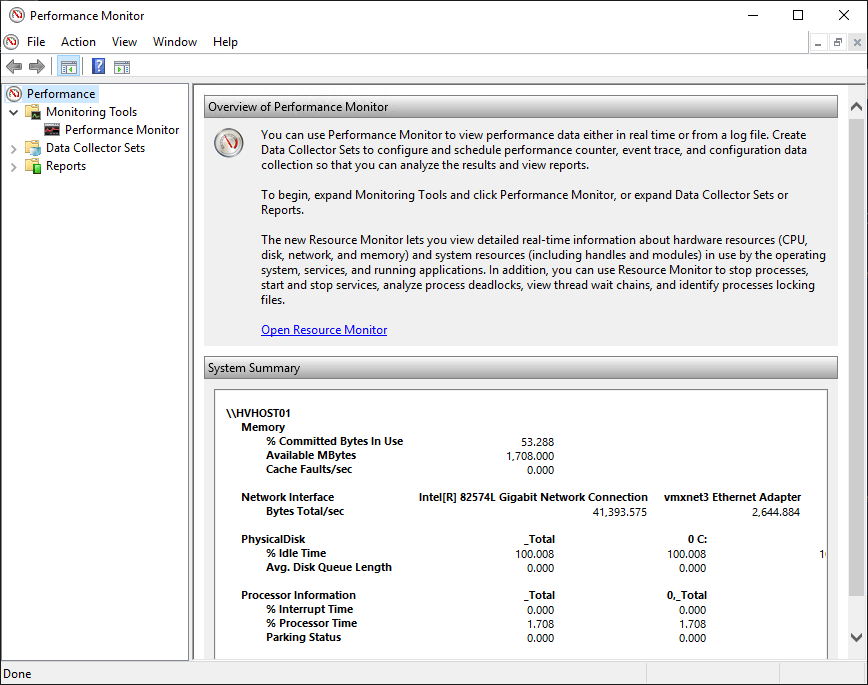Open the Action menu
This screenshot has width=868, height=685.
78,42
